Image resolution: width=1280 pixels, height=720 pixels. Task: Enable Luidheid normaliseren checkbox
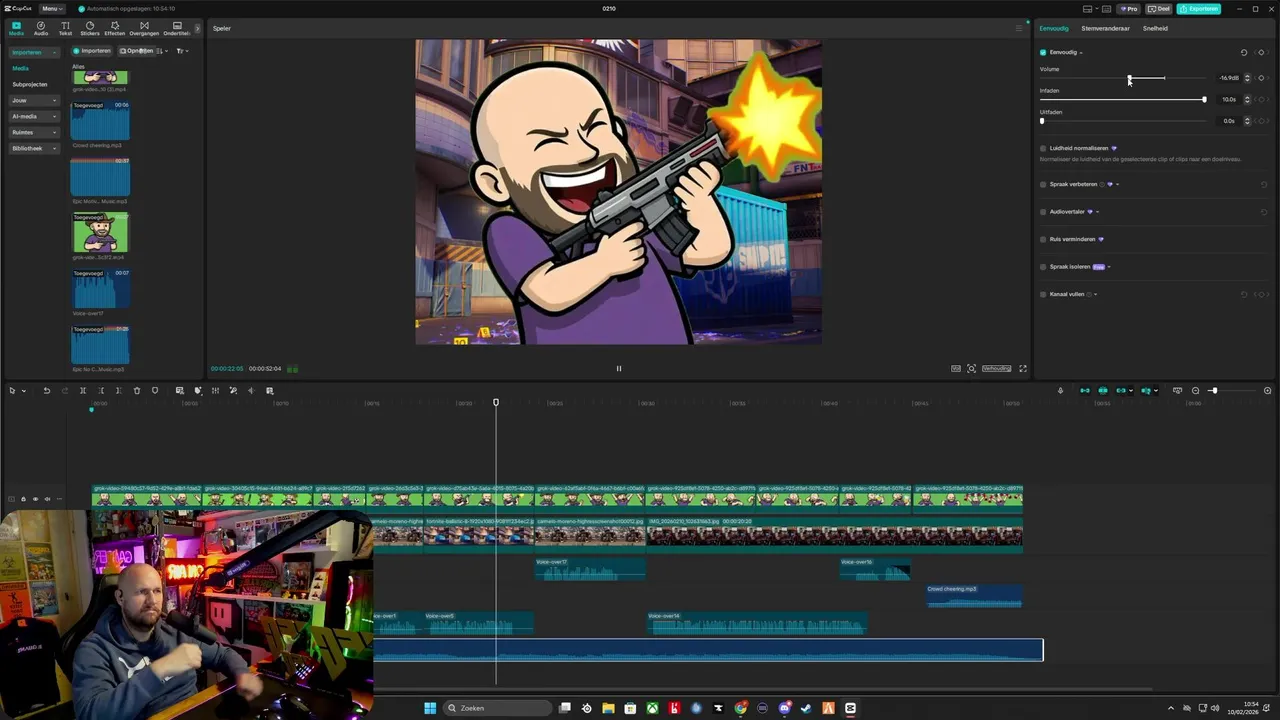click(x=1043, y=148)
